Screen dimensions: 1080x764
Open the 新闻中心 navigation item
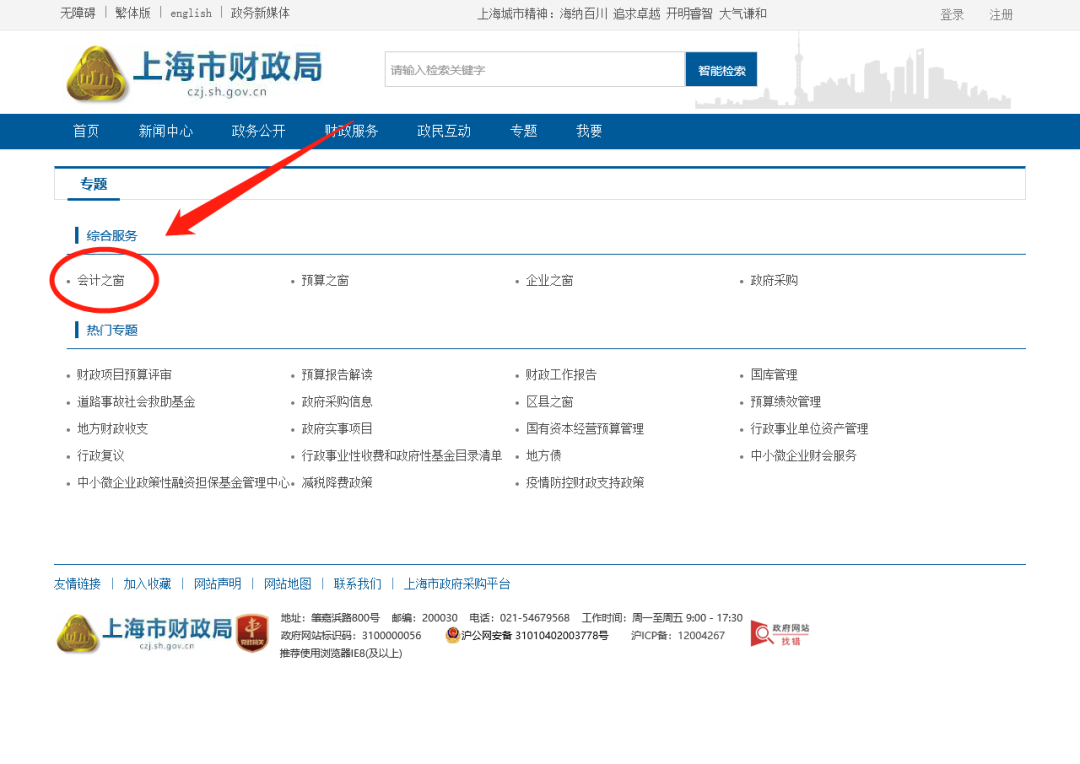[x=165, y=131]
